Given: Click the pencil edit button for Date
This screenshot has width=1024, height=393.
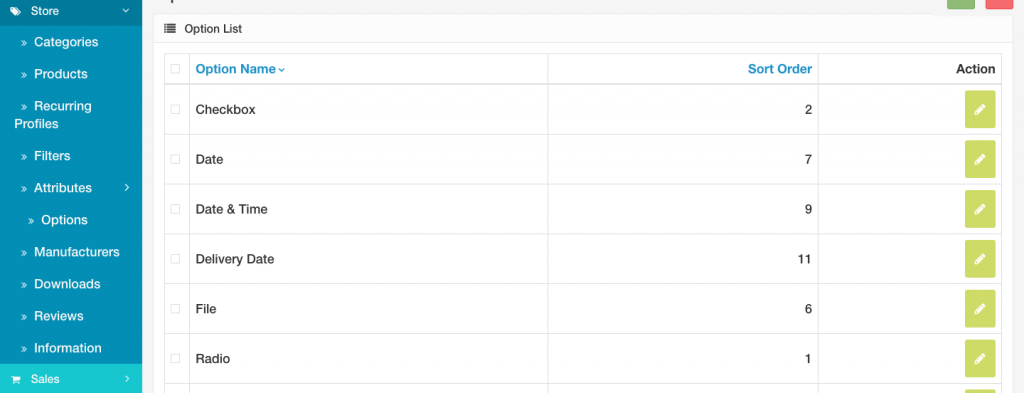Looking at the screenshot, I should [x=980, y=159].
